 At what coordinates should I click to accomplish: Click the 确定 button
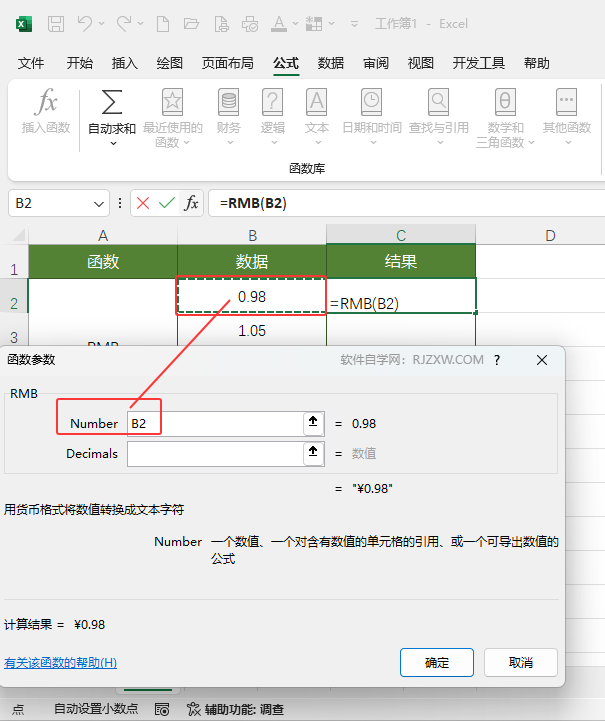click(437, 663)
